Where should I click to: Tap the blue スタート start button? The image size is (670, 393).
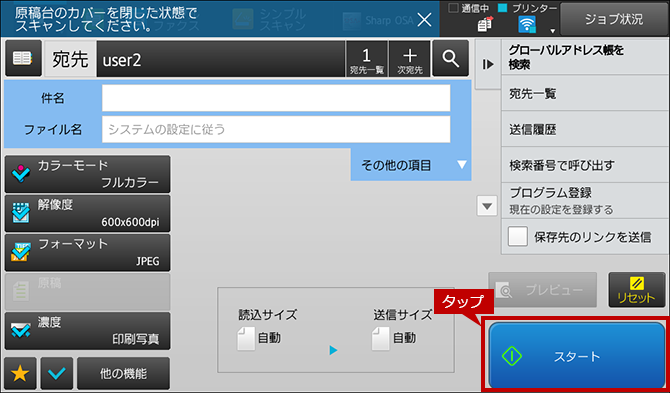[576, 356]
